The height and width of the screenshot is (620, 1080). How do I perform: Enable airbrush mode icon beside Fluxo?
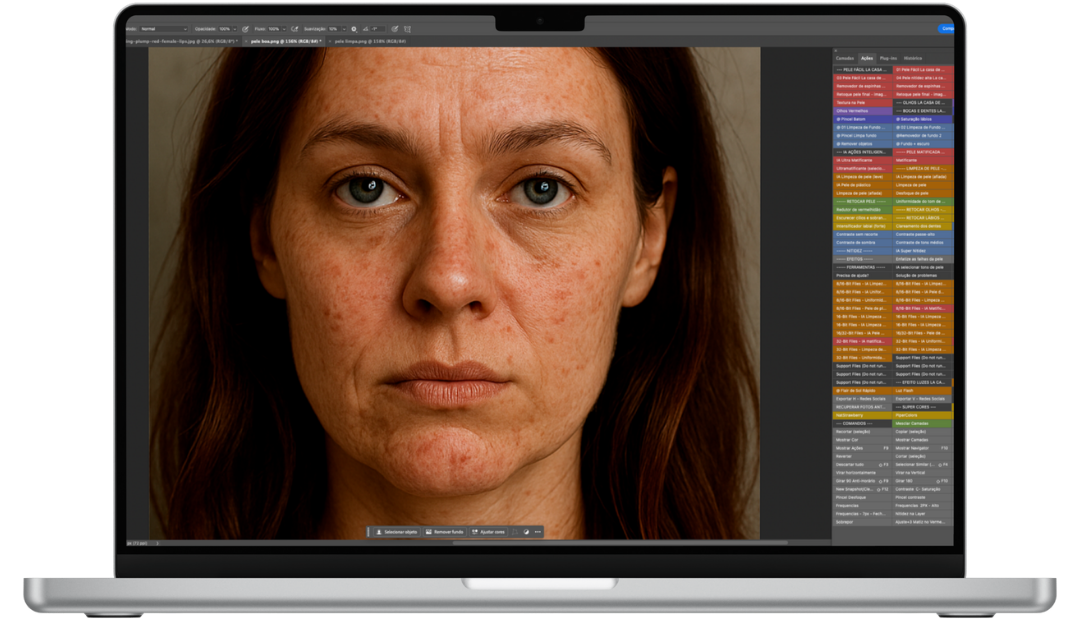[294, 29]
